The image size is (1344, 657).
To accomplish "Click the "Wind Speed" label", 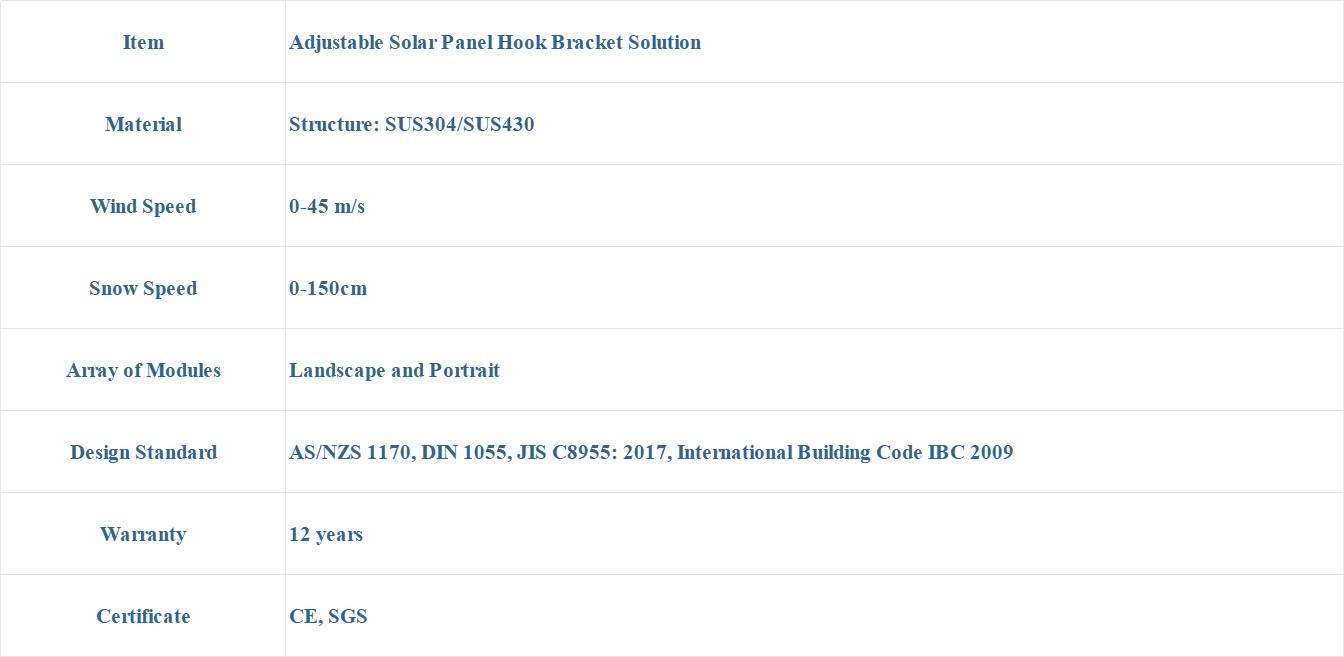I will tap(143, 206).
